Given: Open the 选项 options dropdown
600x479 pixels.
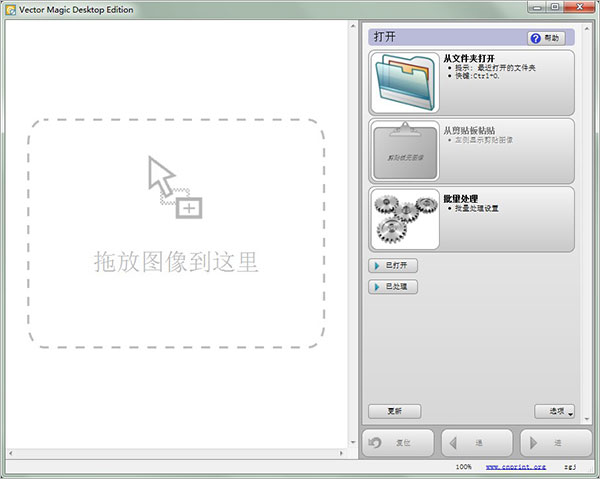Looking at the screenshot, I should [555, 411].
